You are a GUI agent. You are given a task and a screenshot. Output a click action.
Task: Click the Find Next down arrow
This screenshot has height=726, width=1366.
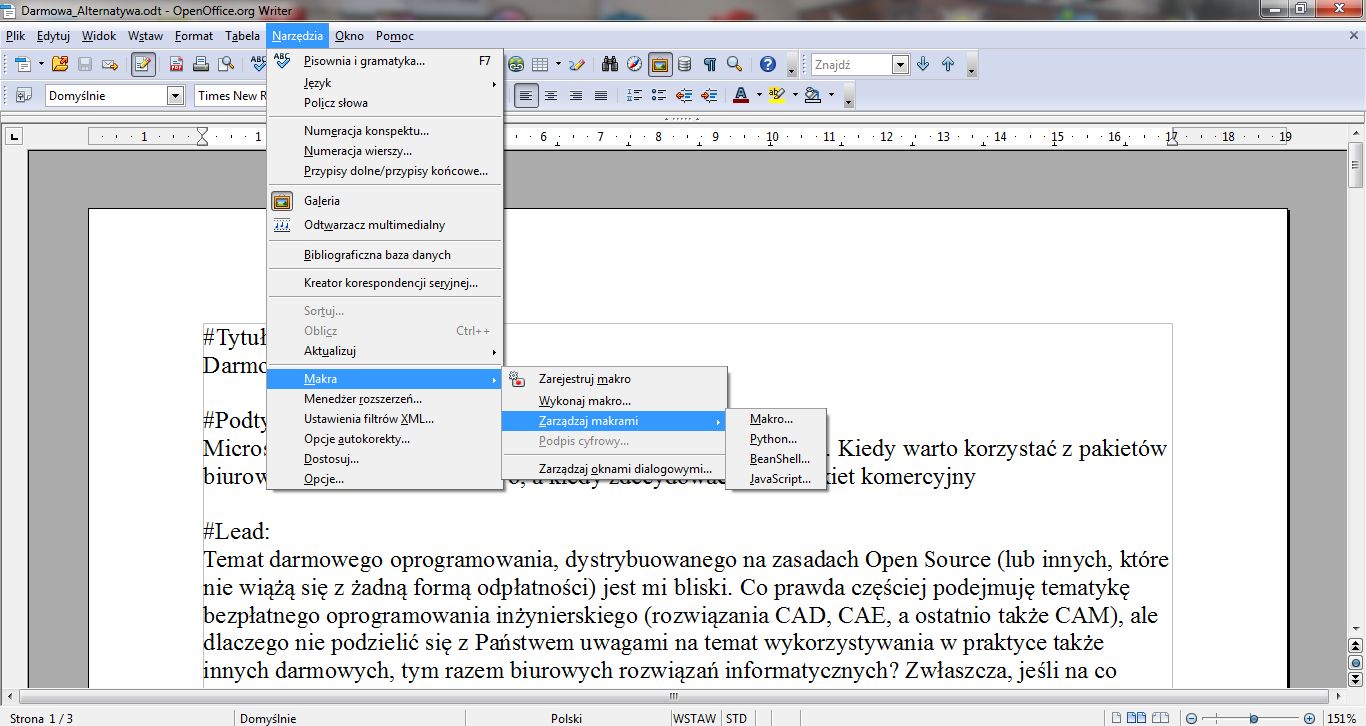pyautogui.click(x=923, y=64)
